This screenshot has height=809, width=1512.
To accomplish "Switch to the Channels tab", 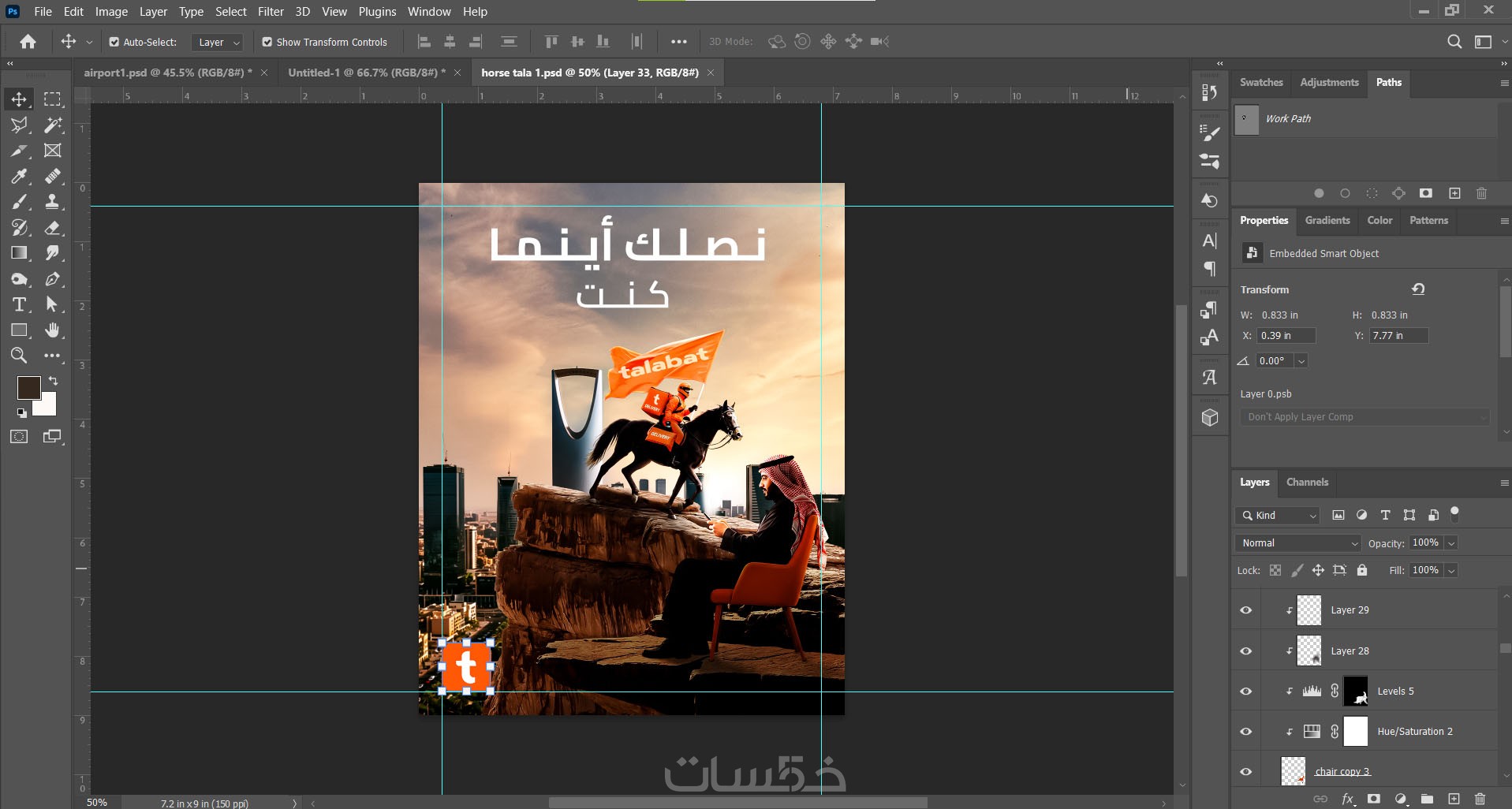I will (1307, 483).
